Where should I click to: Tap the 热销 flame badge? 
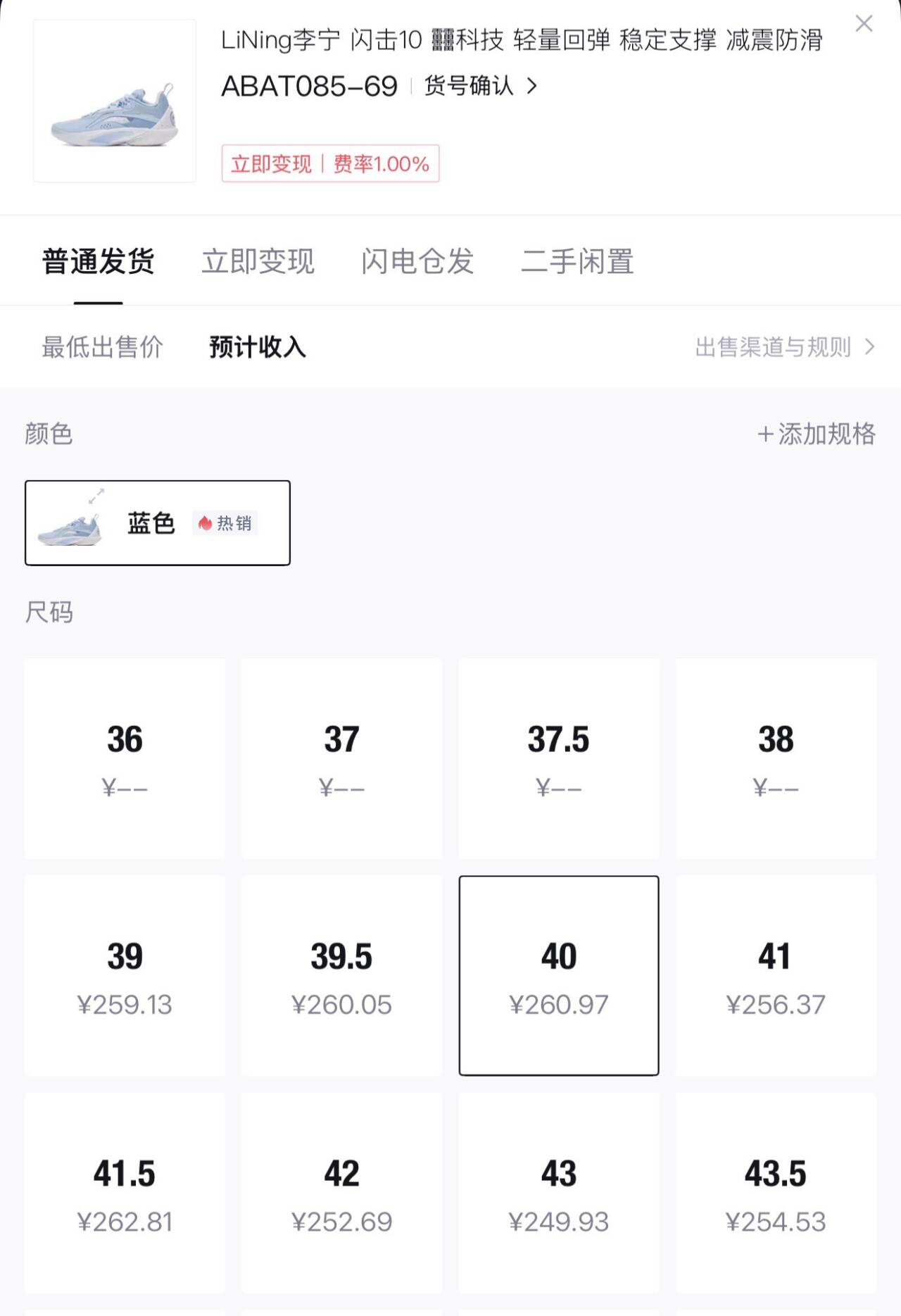click(225, 523)
